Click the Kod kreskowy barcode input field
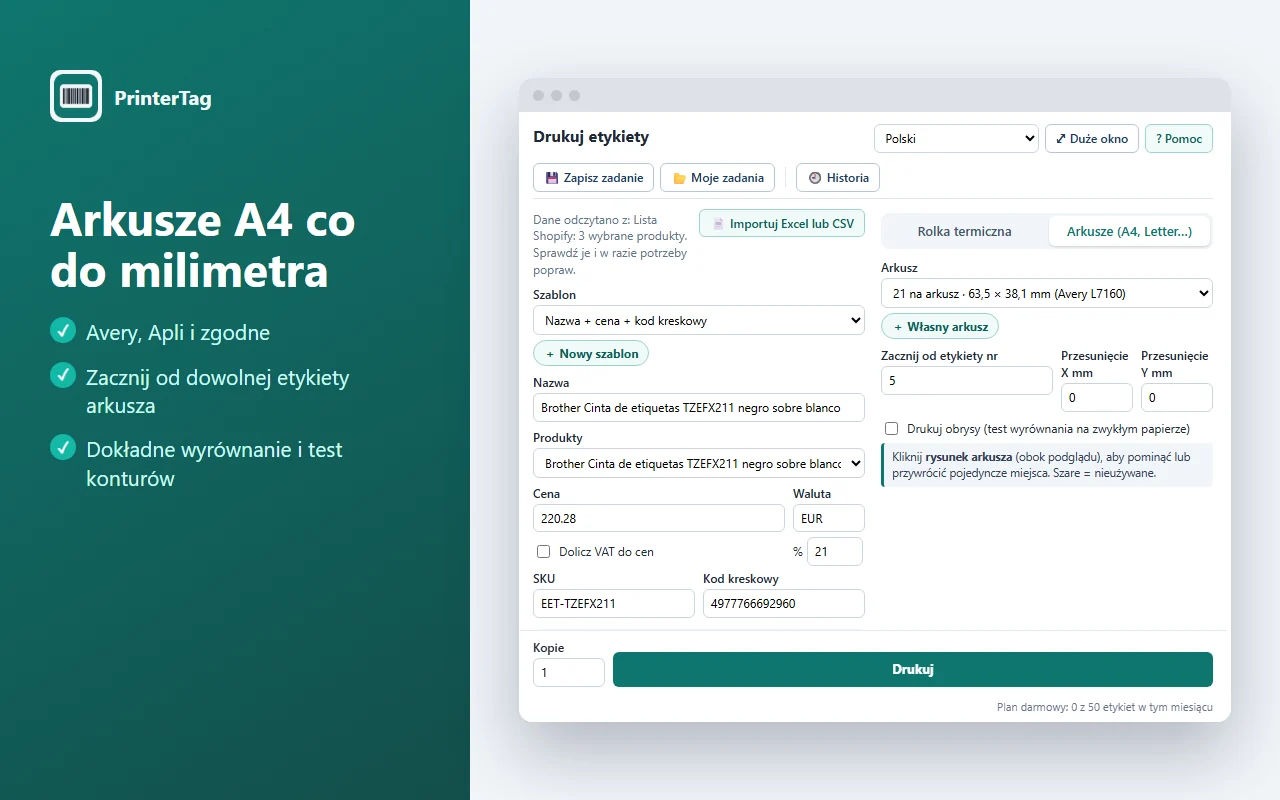Screen dimensions: 1280x800 [x=784, y=603]
